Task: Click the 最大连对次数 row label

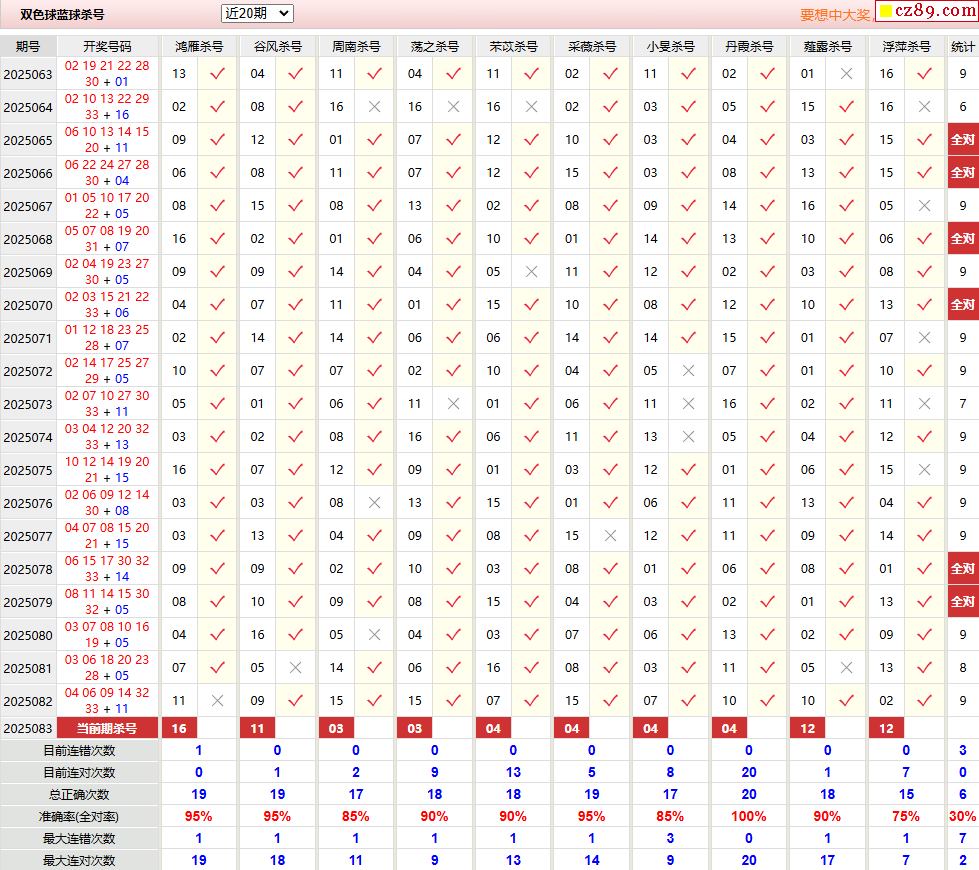Action: (x=79, y=861)
